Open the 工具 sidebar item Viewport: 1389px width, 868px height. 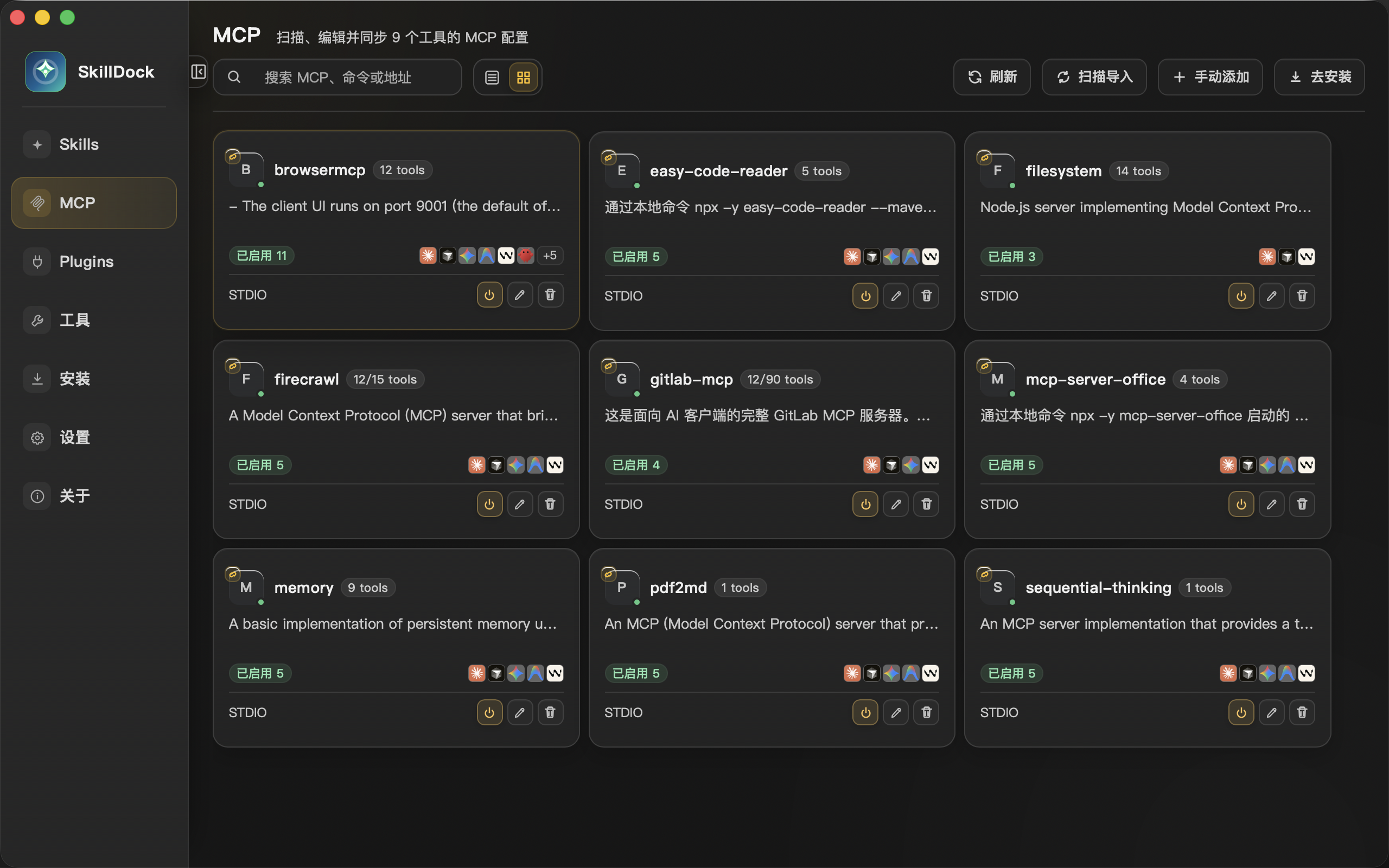point(93,320)
